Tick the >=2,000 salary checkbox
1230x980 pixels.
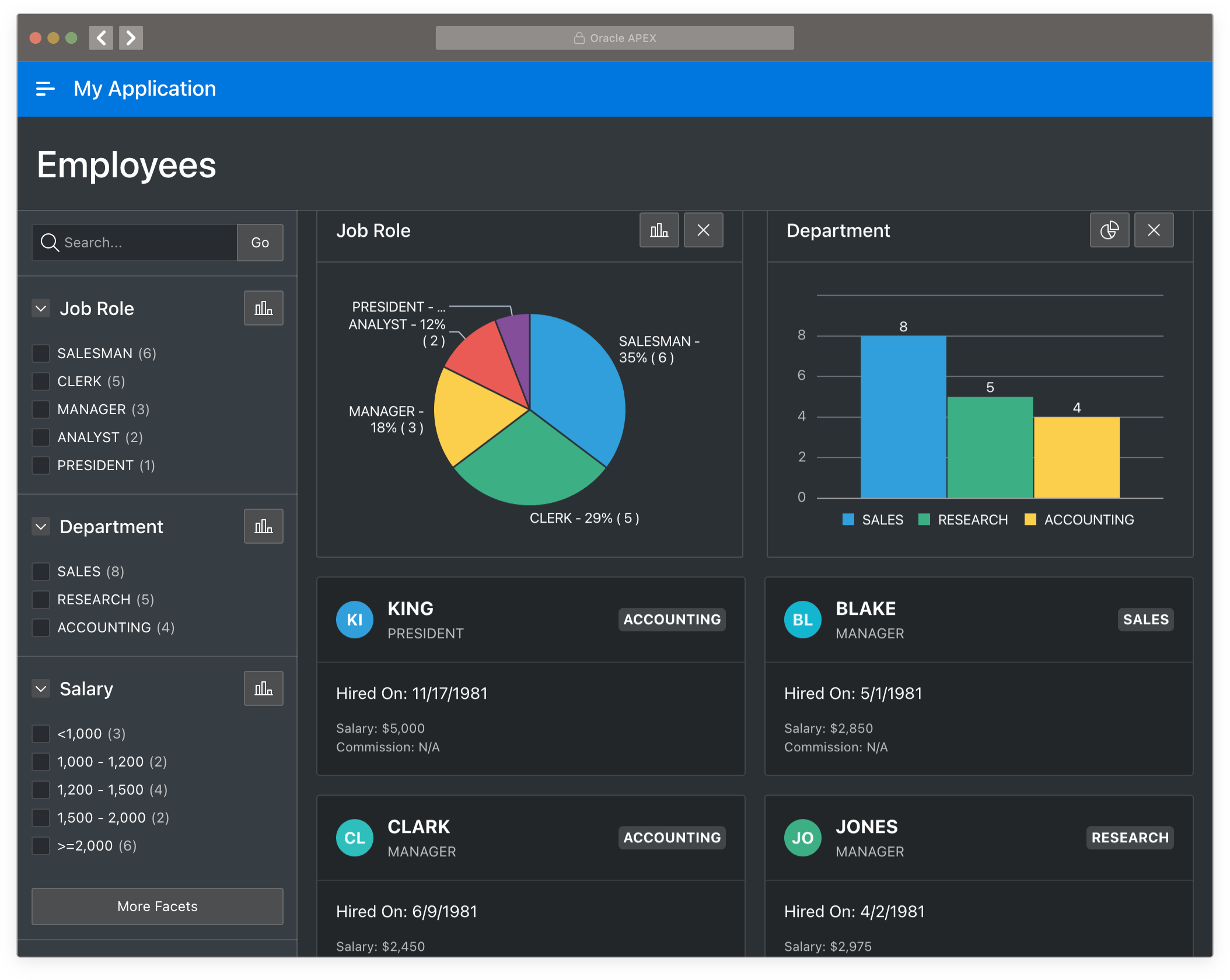click(x=41, y=846)
